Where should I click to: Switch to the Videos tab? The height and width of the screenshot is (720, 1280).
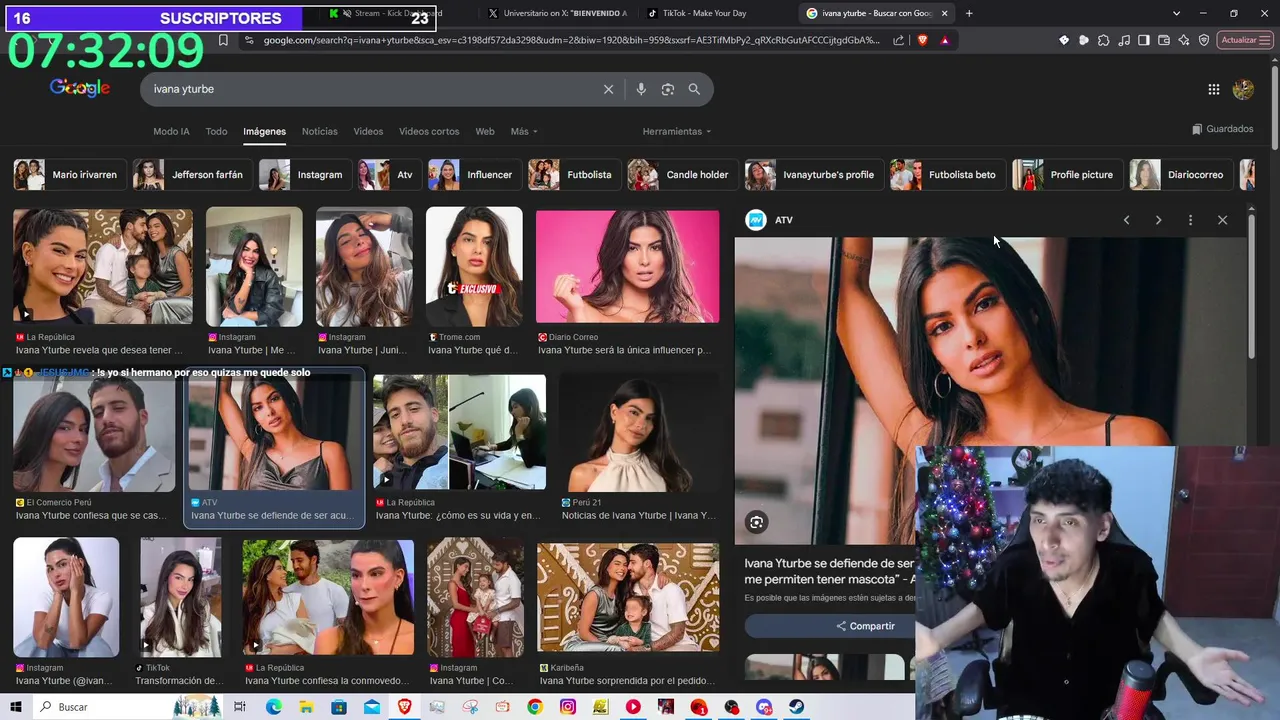(368, 131)
